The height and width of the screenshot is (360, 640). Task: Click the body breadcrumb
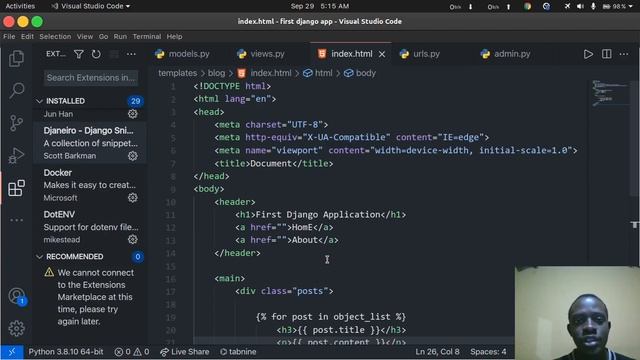(360, 73)
